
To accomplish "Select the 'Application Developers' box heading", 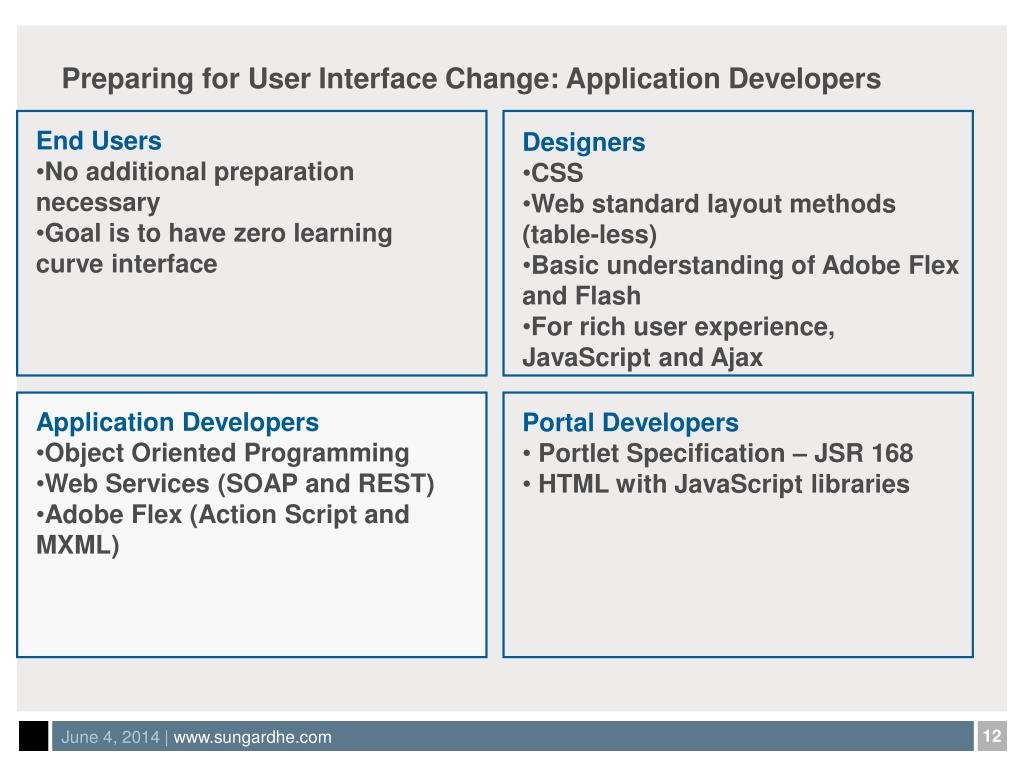I will (178, 422).
